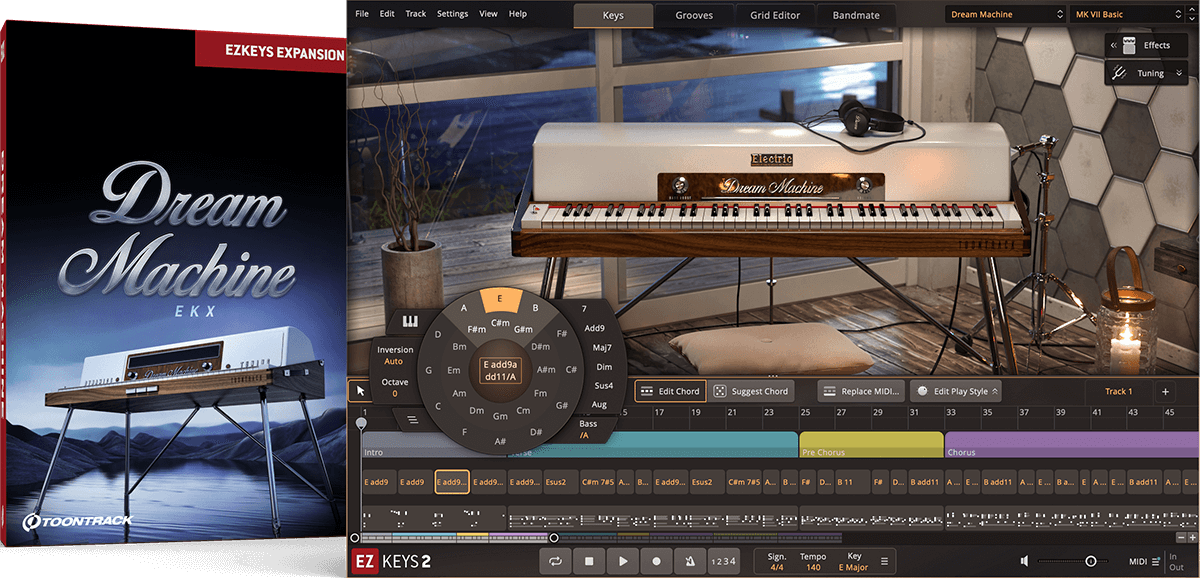Select the E chord on the wheel
The height and width of the screenshot is (578, 1200).
pyautogui.click(x=500, y=298)
